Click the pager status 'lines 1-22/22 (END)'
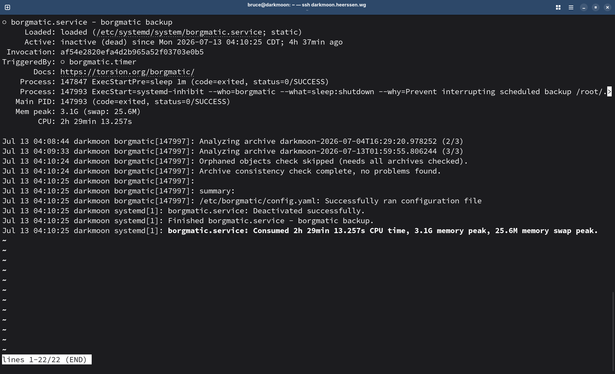 [47, 359]
